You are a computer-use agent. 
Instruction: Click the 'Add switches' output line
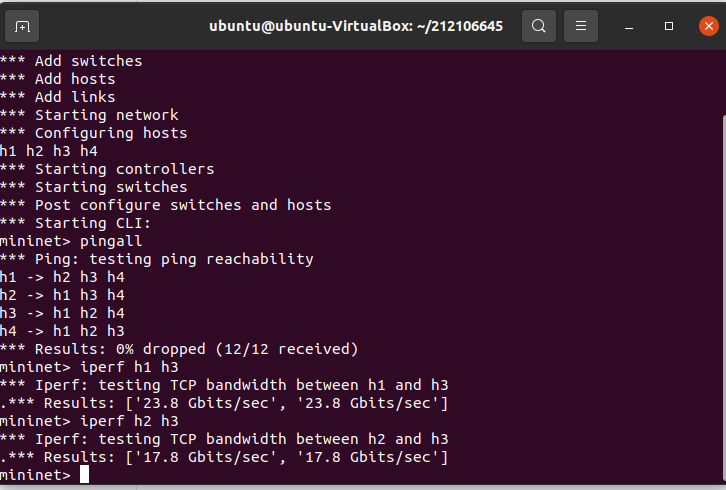point(71,61)
